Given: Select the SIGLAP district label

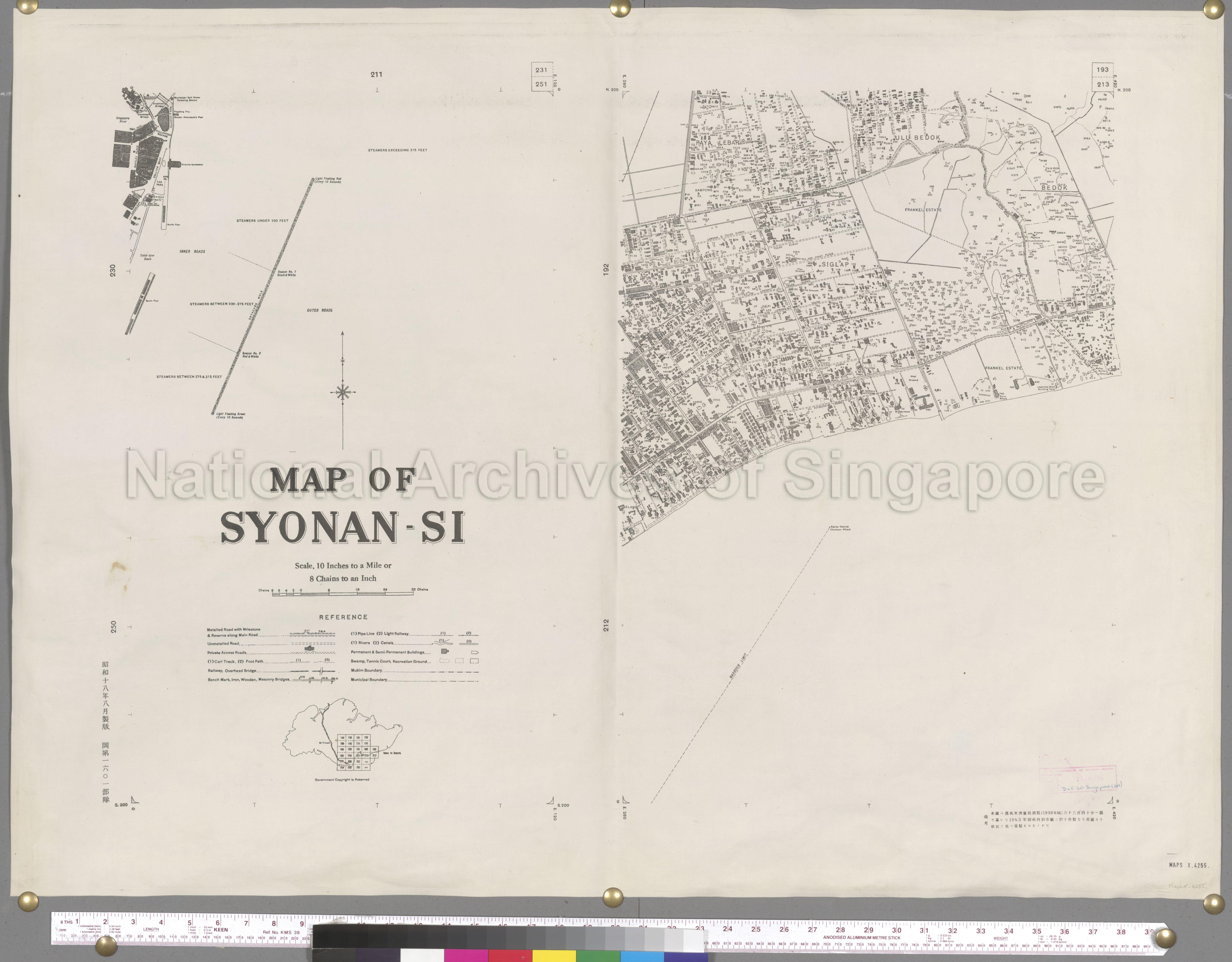Looking at the screenshot, I should point(835,264).
